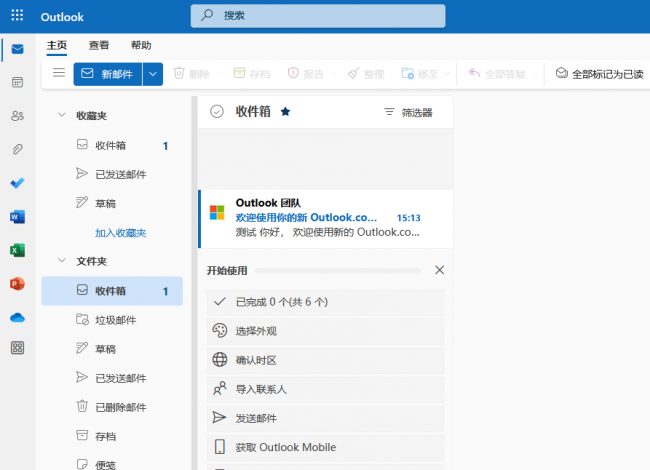Click the 加入收藏夹 link
Viewport: 650px width, 470px height.
(x=121, y=233)
